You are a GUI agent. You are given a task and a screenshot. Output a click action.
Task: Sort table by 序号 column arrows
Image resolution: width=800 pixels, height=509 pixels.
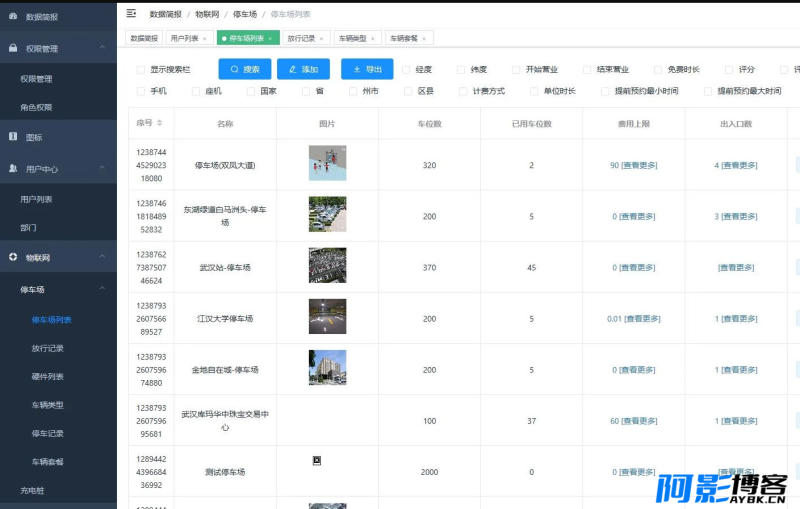[159, 123]
